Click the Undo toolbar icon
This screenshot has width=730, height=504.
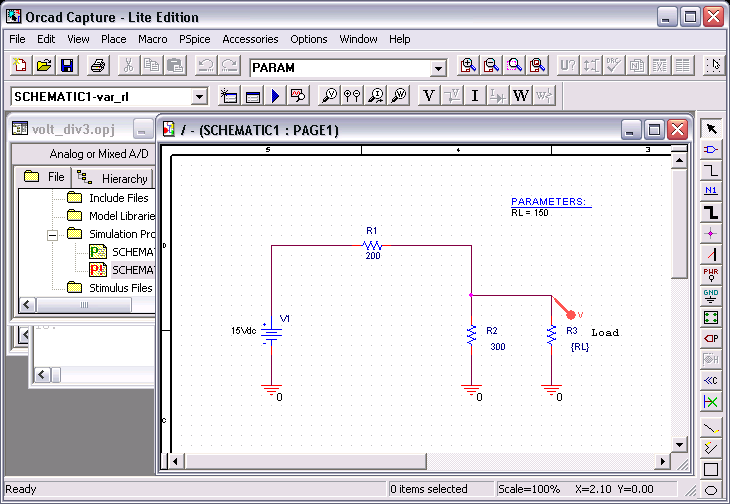[x=206, y=66]
